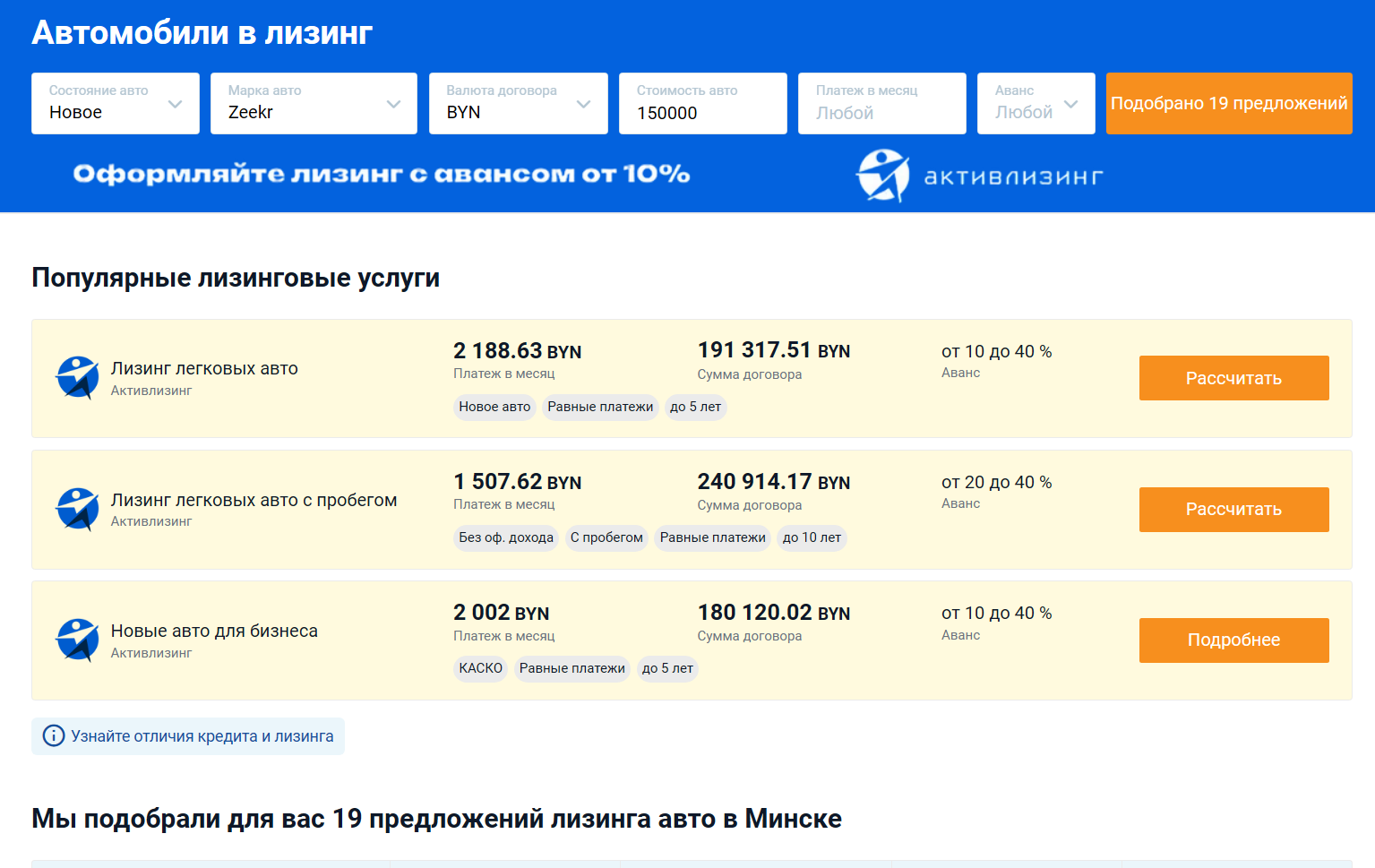Image resolution: width=1375 pixels, height=868 pixels.
Task: Click the КАСКО tag
Action: (481, 668)
